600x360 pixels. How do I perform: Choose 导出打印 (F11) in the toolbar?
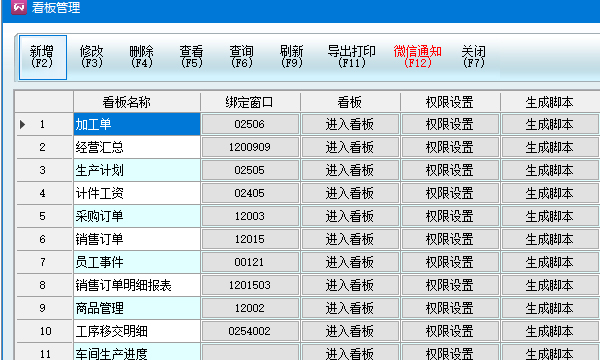[x=352, y=57]
